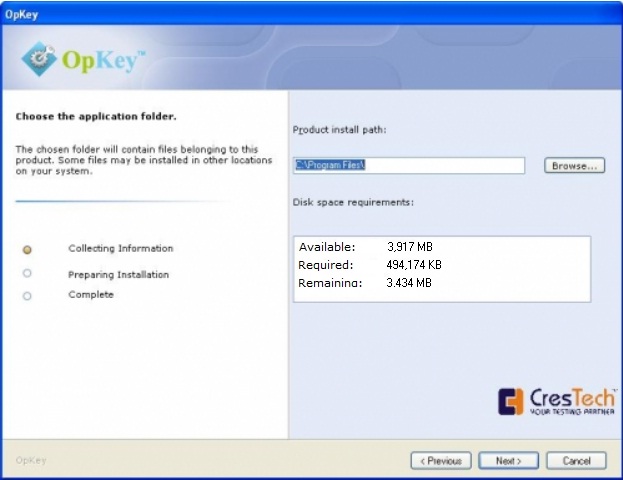Click the CresTech logo icon
623x480 pixels.
(x=511, y=402)
